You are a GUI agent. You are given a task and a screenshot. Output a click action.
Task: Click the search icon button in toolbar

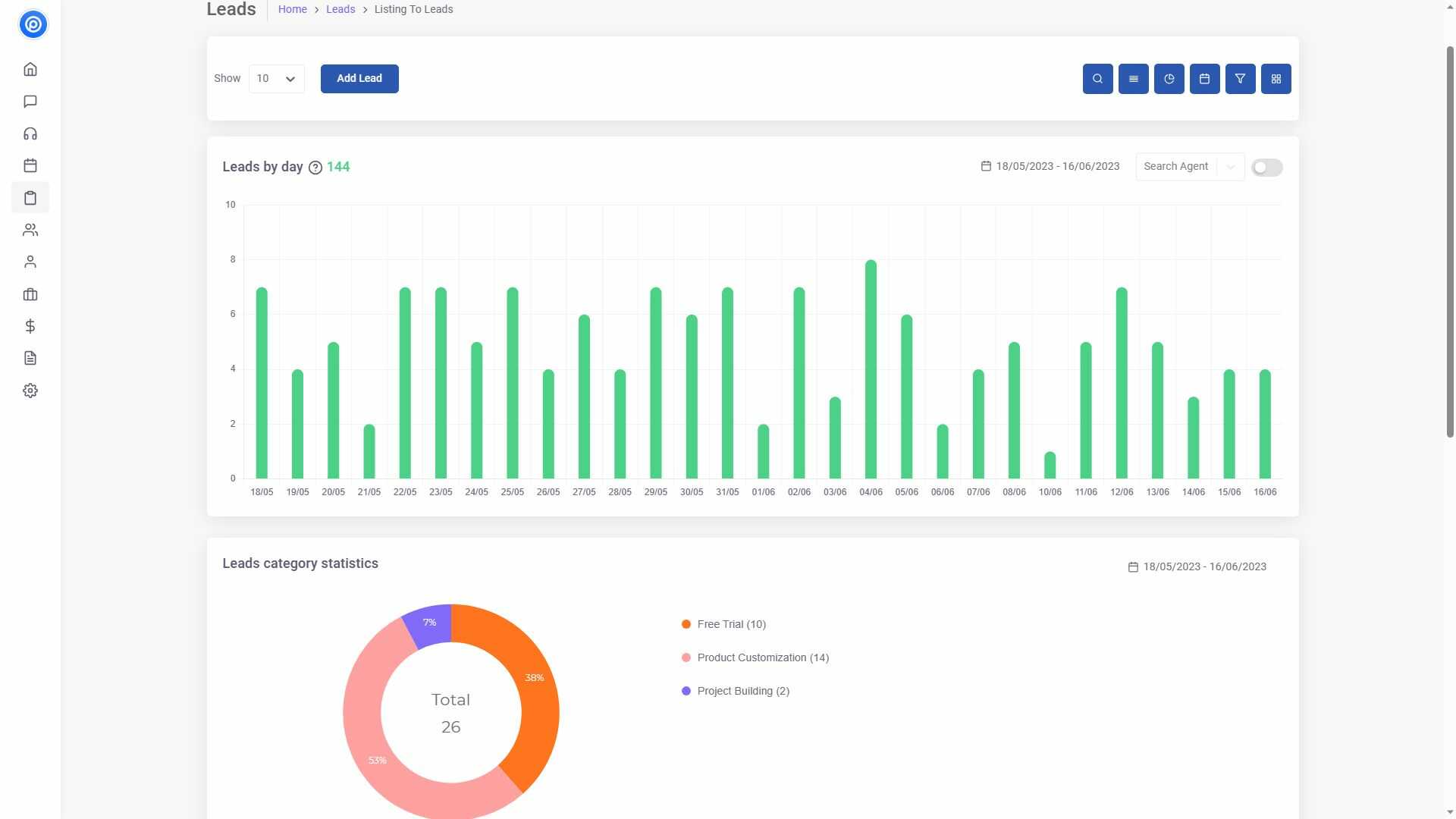coord(1097,79)
